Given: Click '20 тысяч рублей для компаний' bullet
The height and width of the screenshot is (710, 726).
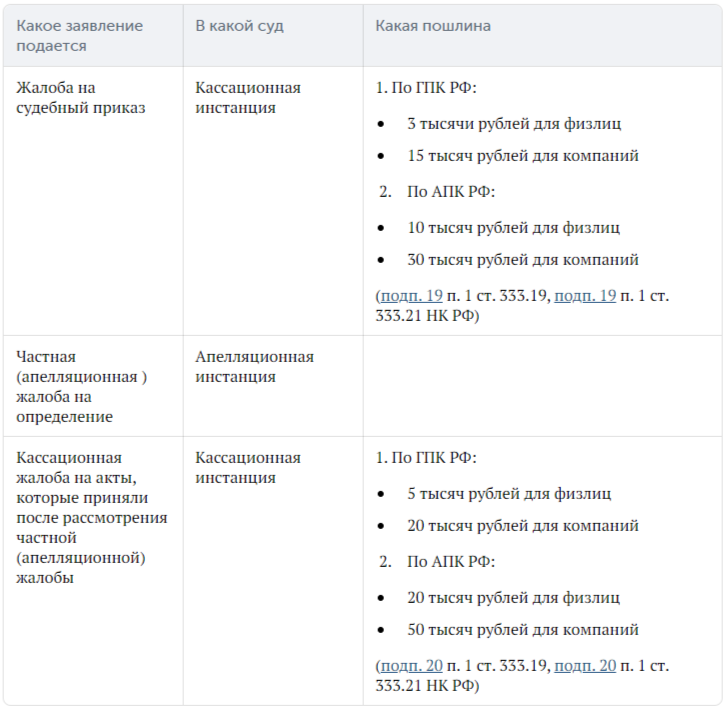Looking at the screenshot, I should [523, 526].
